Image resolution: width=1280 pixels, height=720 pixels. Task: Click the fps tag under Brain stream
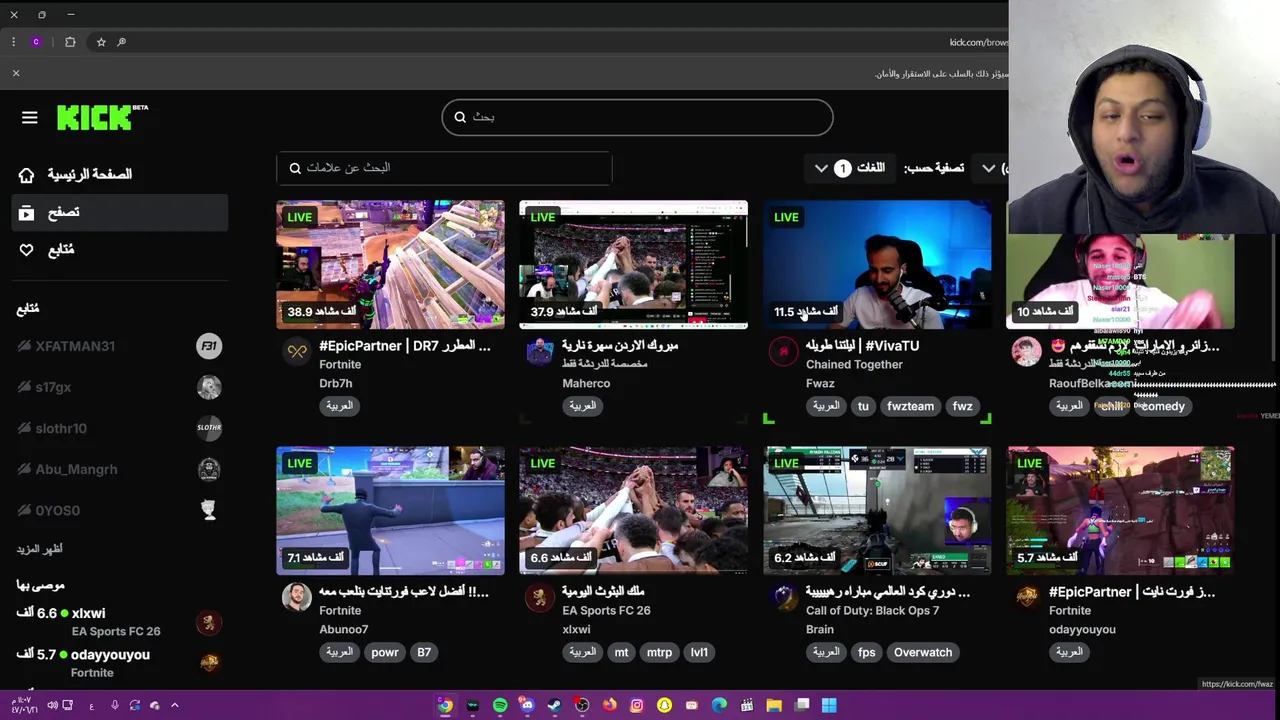click(867, 652)
